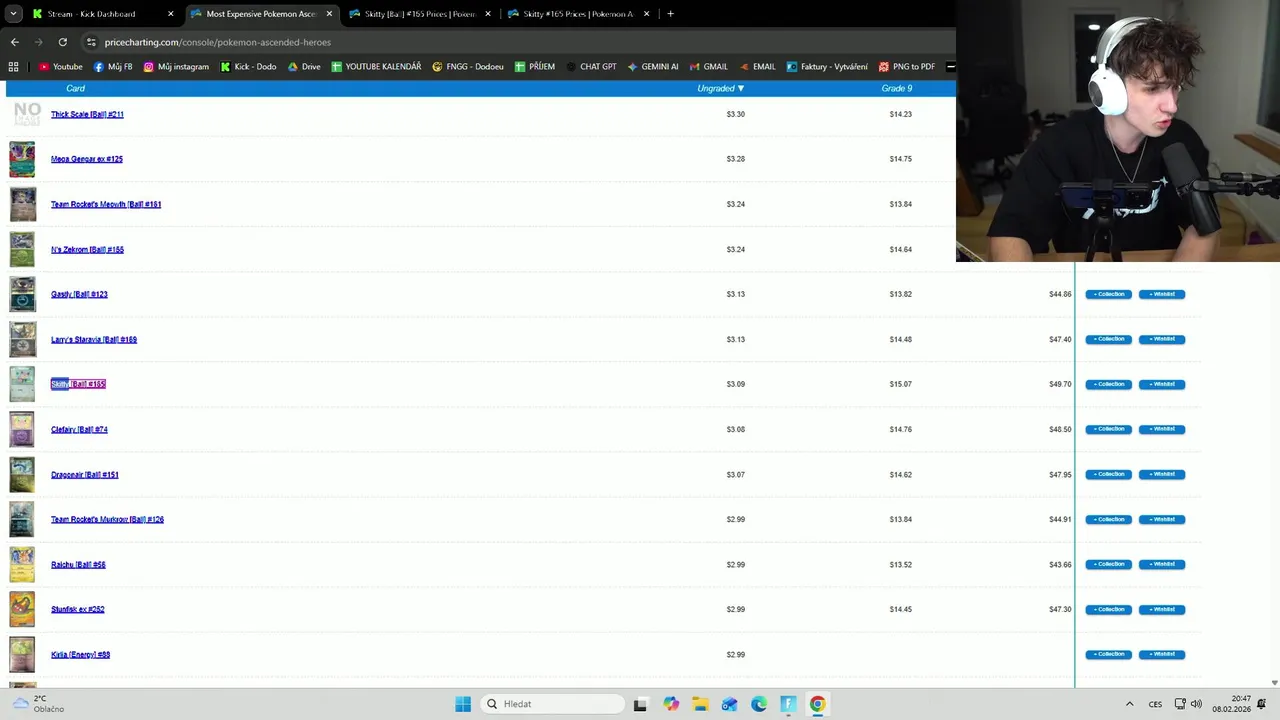Open the FNGG - Dodoeu bookmark
The width and height of the screenshot is (1280, 720).
click(x=468, y=67)
